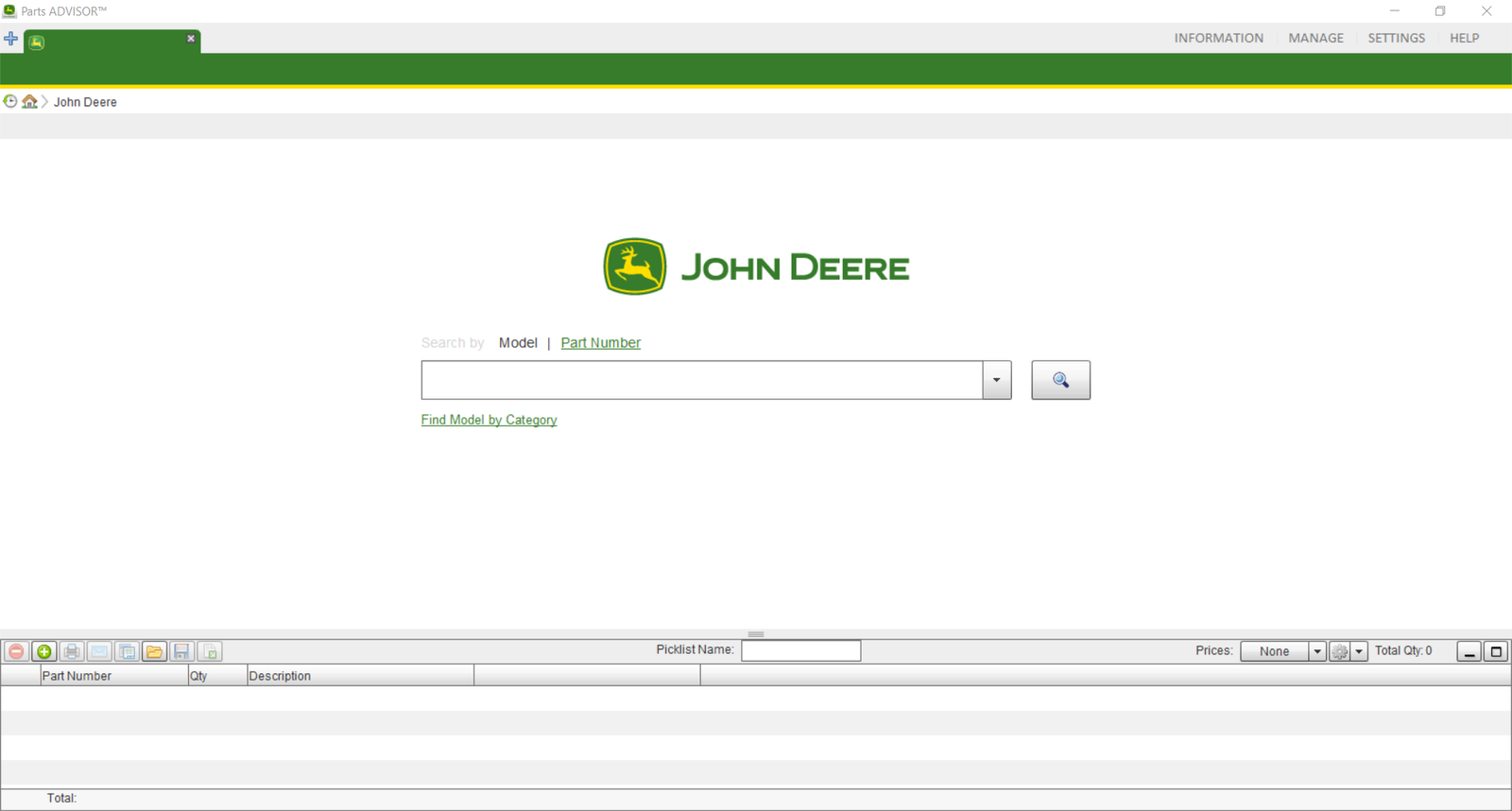1512x811 pixels.
Task: Expand the arrow beside the gear icon
Action: click(x=1359, y=651)
